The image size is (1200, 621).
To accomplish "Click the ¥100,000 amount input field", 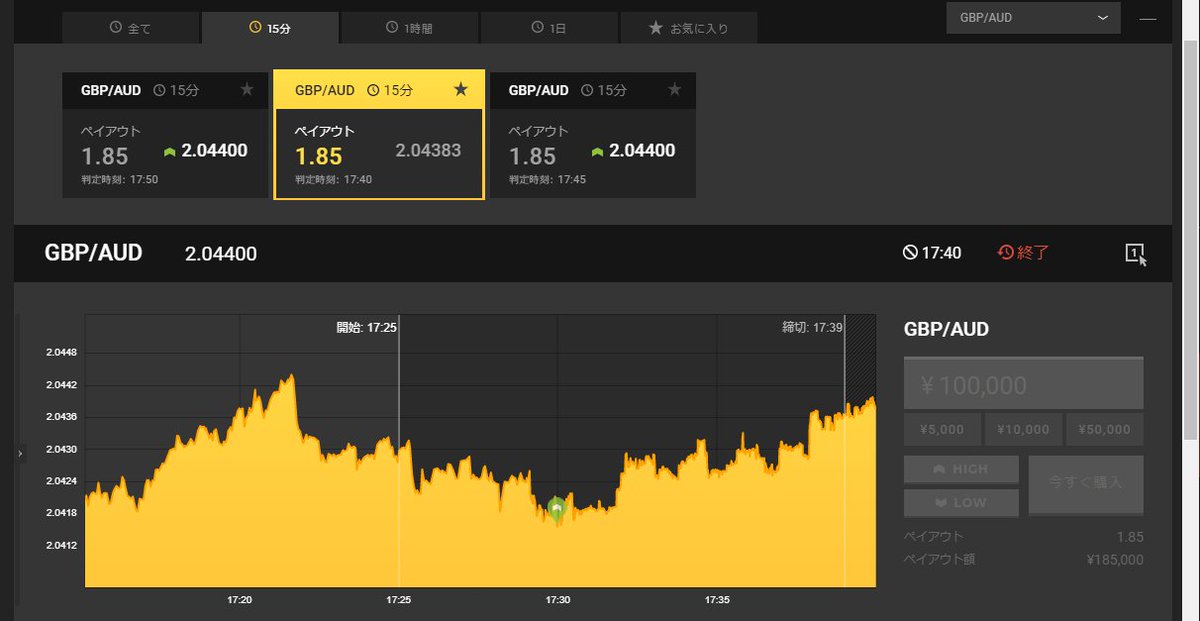I will point(1023,384).
